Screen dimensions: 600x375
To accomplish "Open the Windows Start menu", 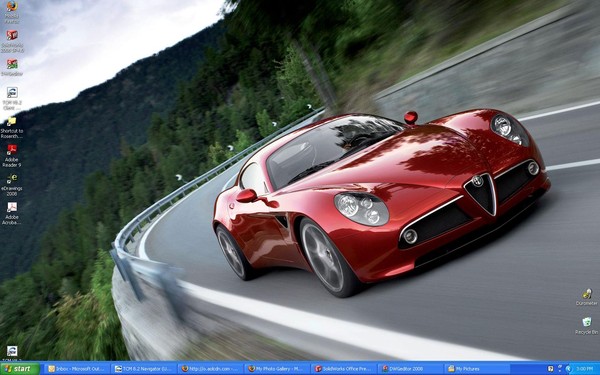I will tap(20, 369).
